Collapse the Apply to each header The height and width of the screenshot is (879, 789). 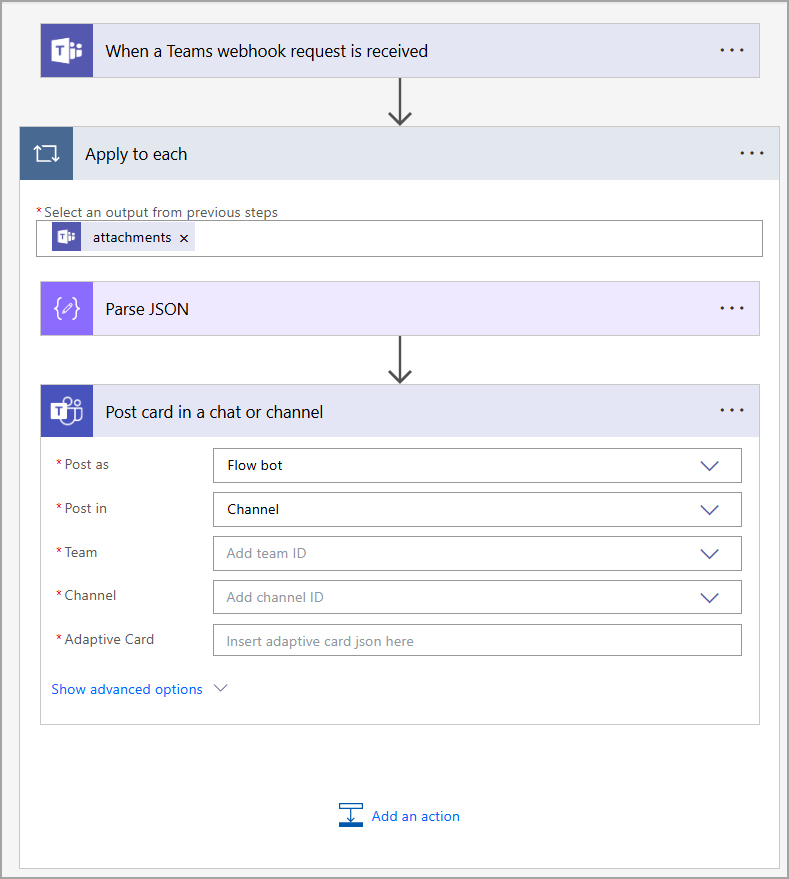[399, 154]
